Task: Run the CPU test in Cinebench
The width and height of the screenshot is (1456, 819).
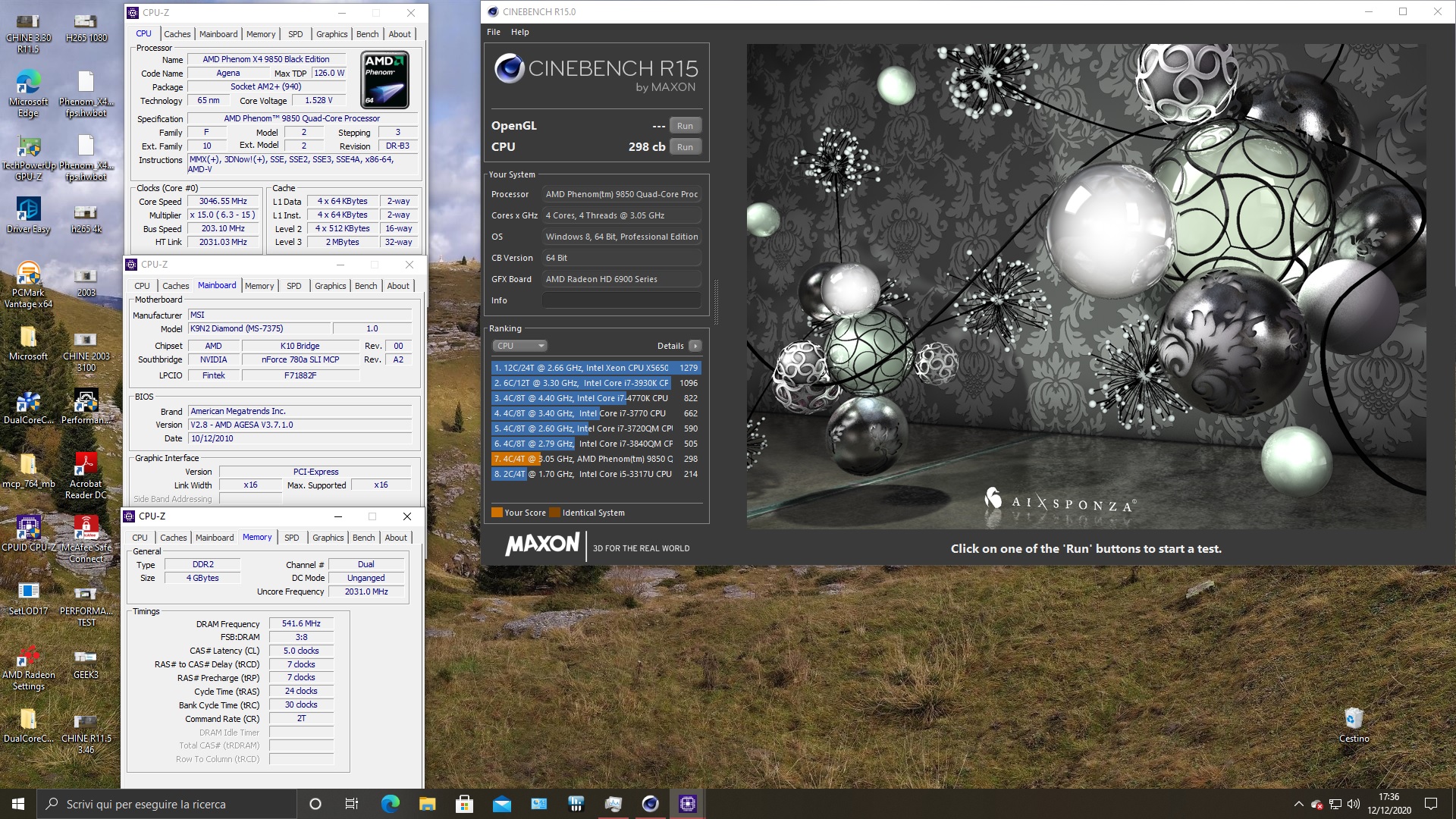Action: (685, 147)
